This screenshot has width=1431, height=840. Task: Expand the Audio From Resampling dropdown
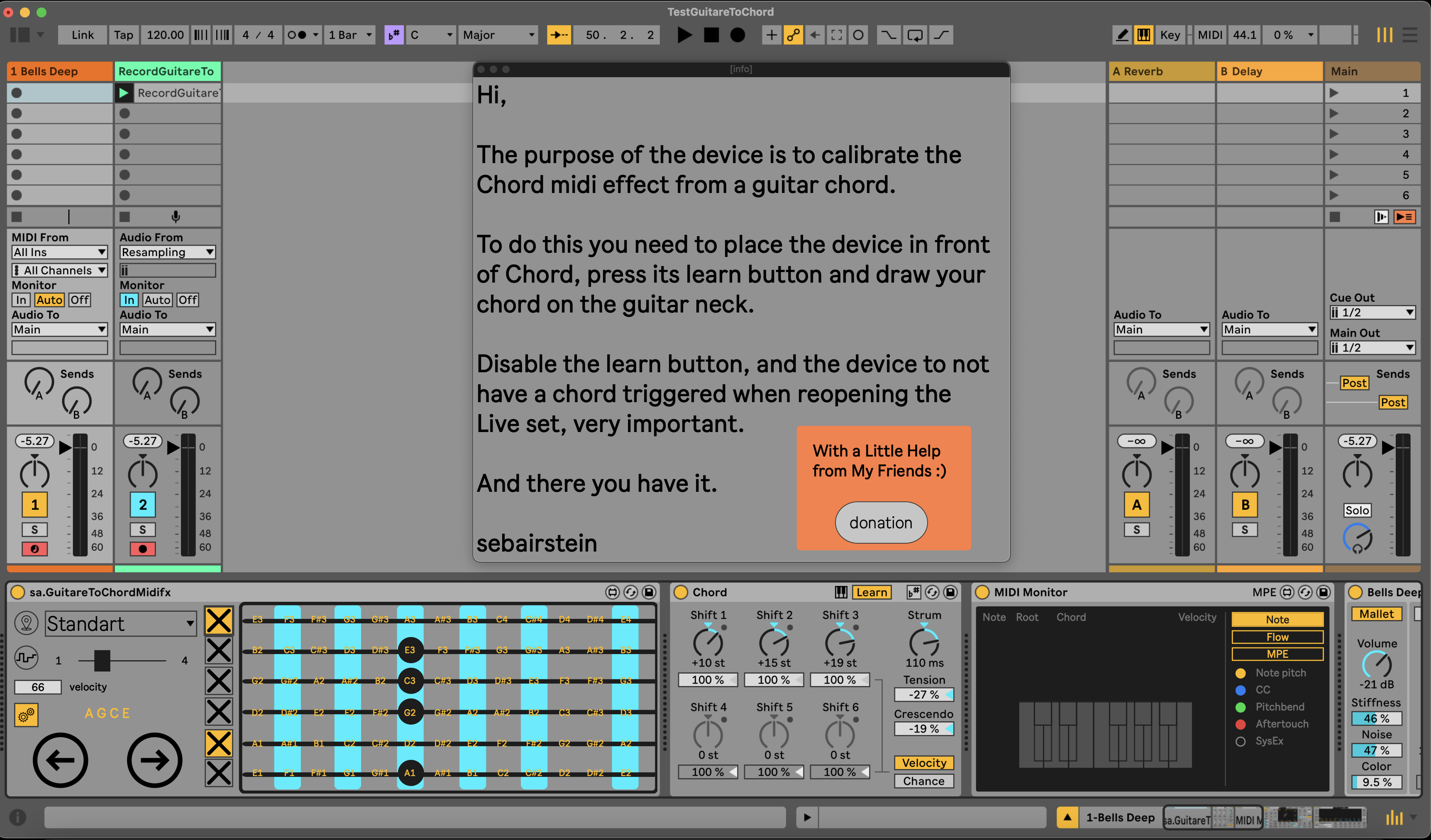pos(167,252)
